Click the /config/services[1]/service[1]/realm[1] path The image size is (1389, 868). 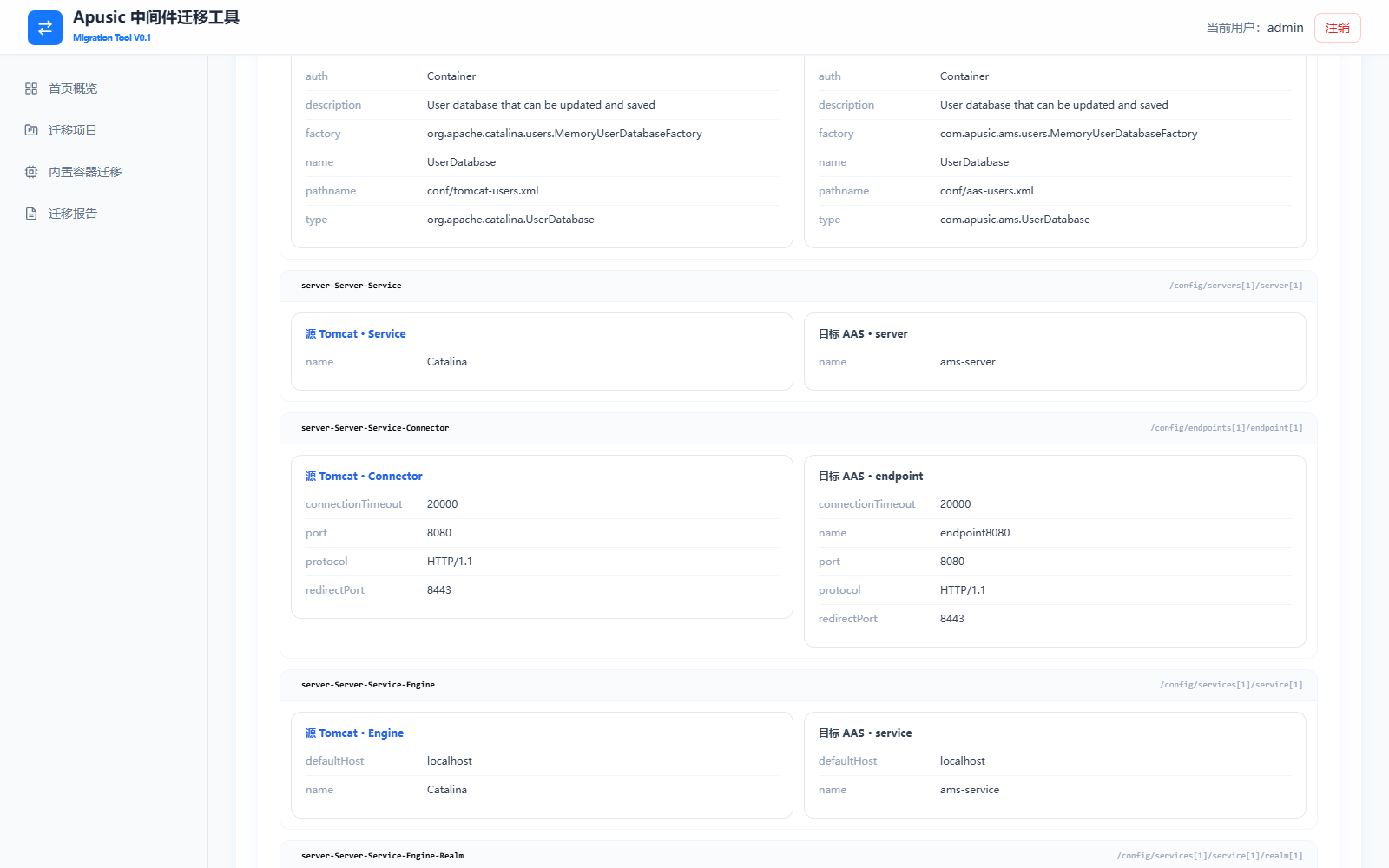point(1210,856)
